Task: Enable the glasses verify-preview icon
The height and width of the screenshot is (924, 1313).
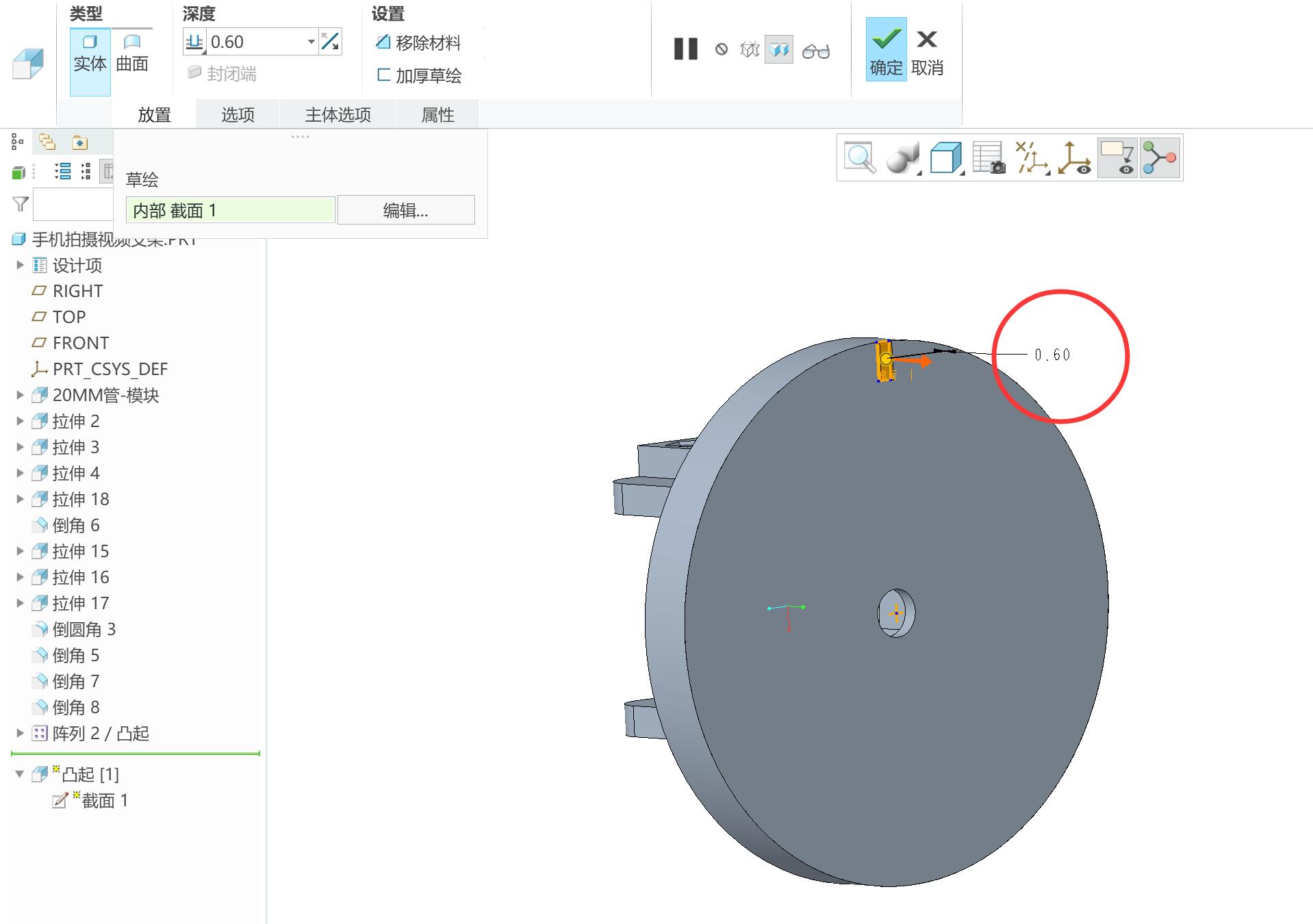Action: click(x=815, y=50)
